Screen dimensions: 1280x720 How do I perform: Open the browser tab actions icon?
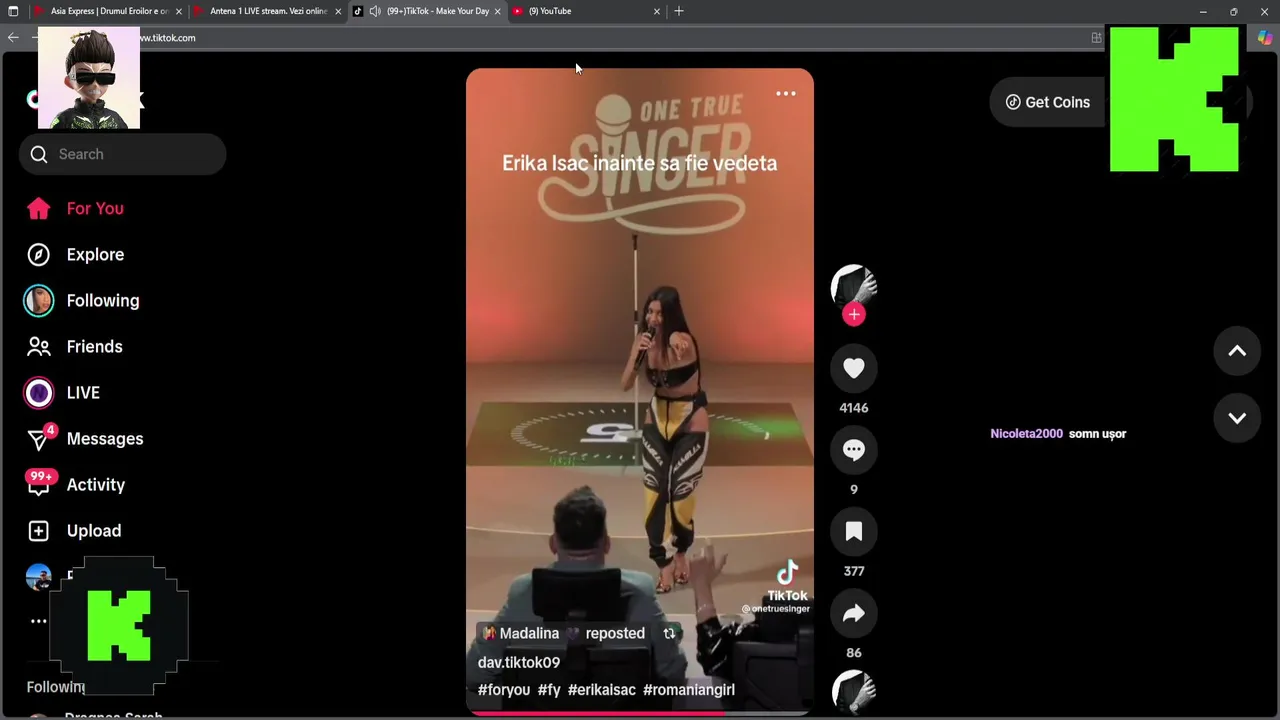13,11
